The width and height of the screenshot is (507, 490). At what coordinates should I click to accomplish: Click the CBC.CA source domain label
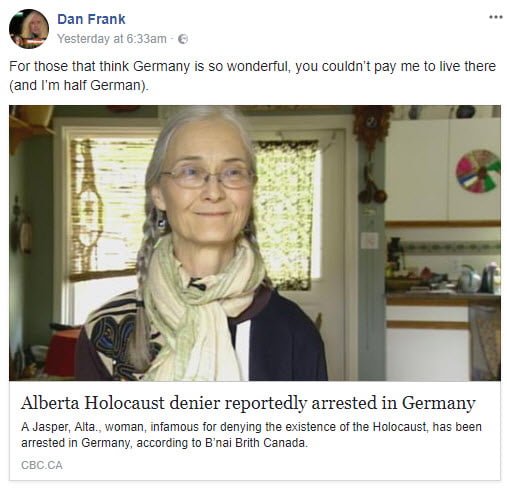tap(42, 465)
